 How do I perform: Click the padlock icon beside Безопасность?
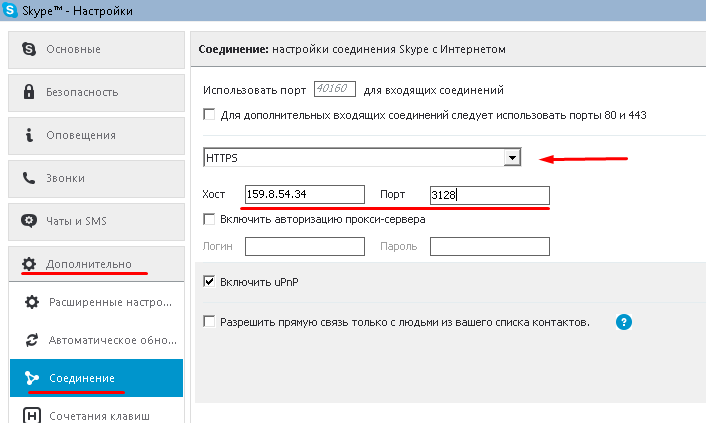point(29,91)
